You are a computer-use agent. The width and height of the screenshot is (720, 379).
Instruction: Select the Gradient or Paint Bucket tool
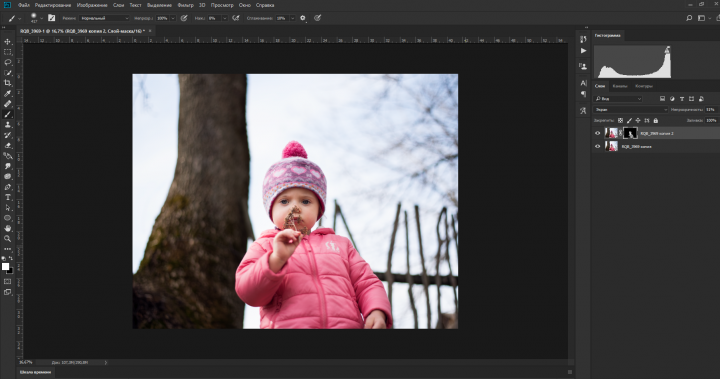point(8,156)
